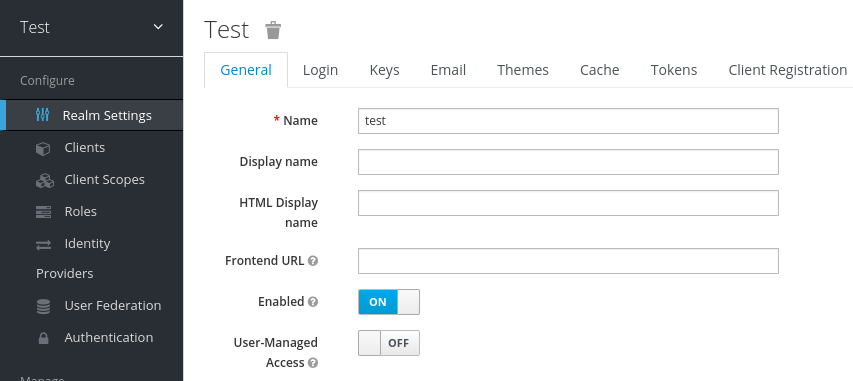Turn on User-Managed Access switch

click(388, 343)
